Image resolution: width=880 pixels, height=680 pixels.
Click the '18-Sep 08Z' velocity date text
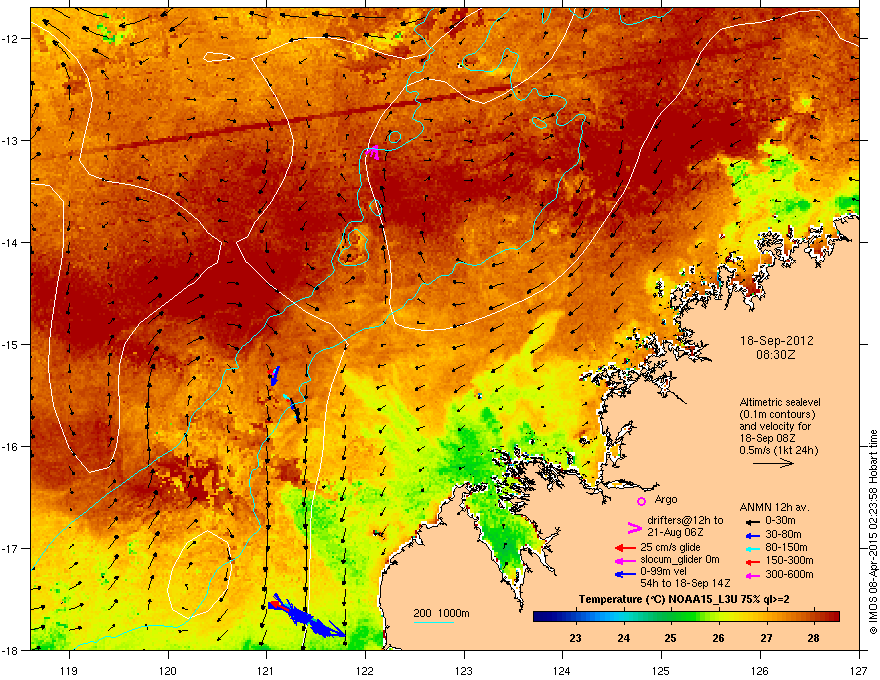(768, 438)
